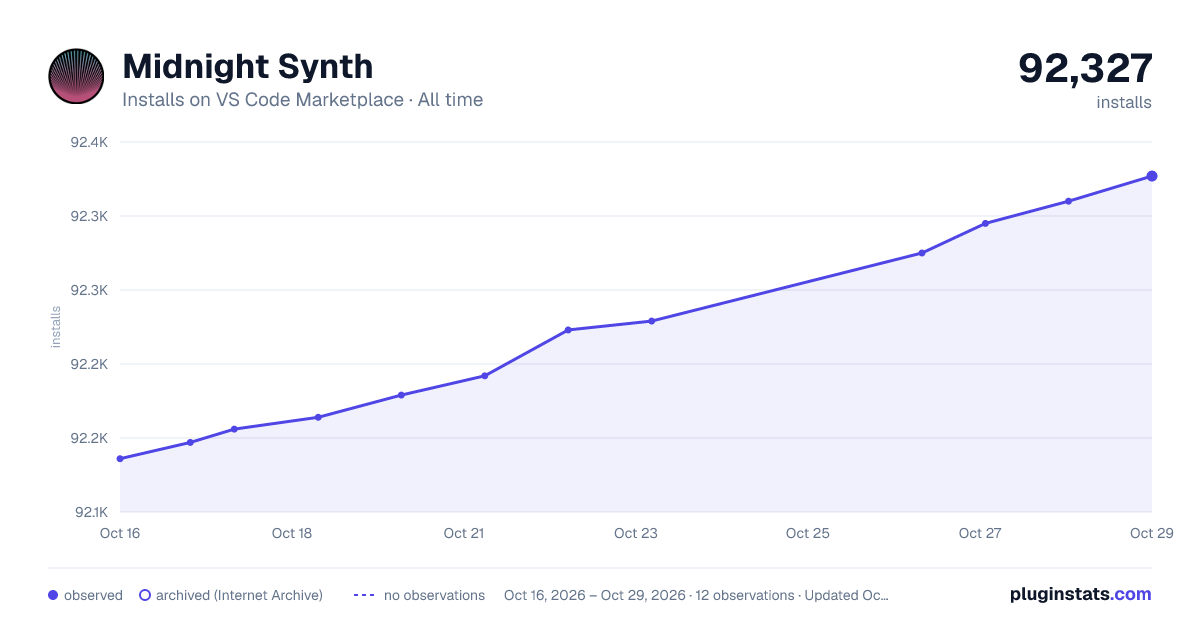
Task: Click the Midnight Synth extension logo
Action: pyautogui.click(x=76, y=76)
